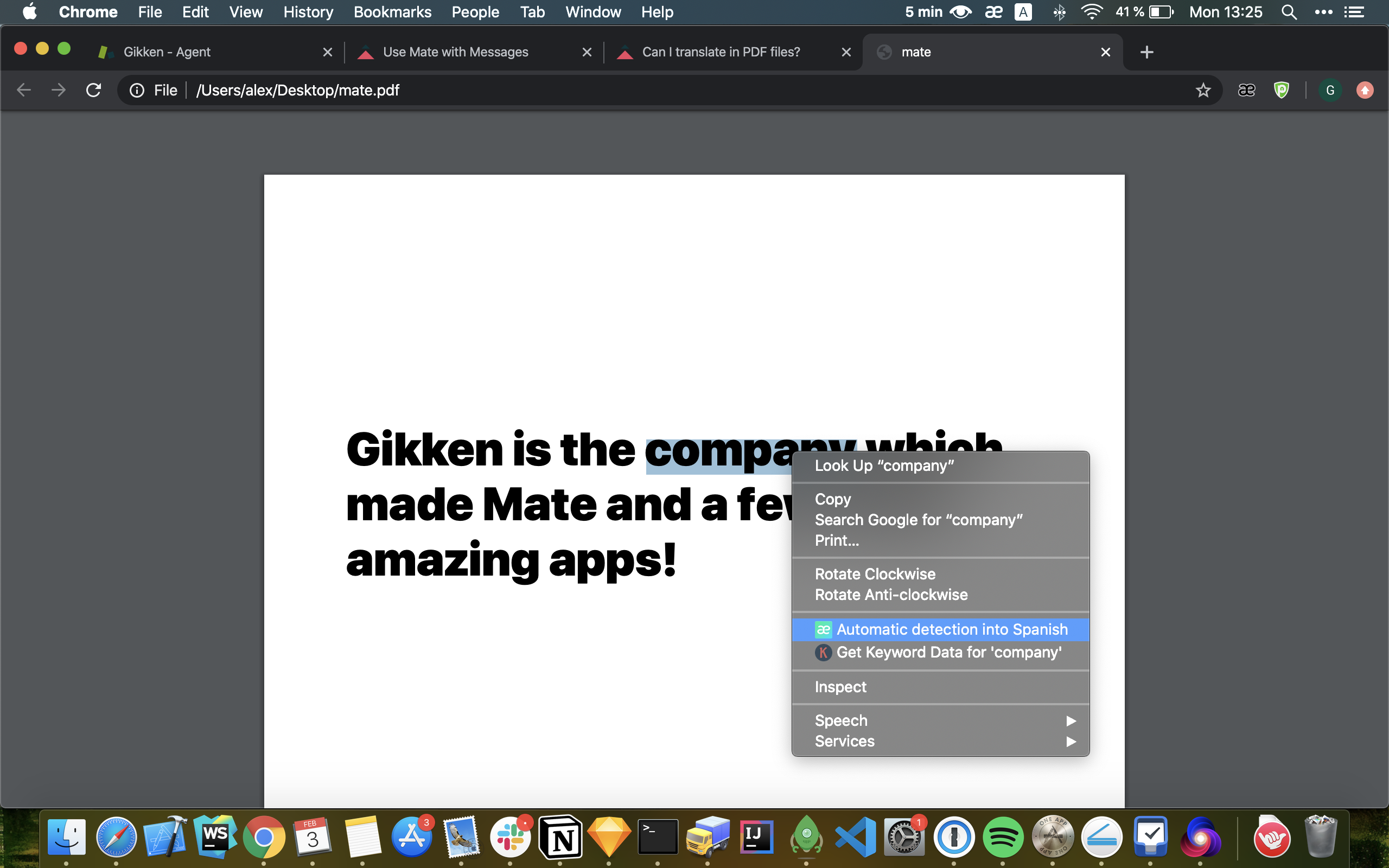Viewport: 1389px width, 868px height.
Task: View site information icon next to File
Action: click(x=137, y=90)
